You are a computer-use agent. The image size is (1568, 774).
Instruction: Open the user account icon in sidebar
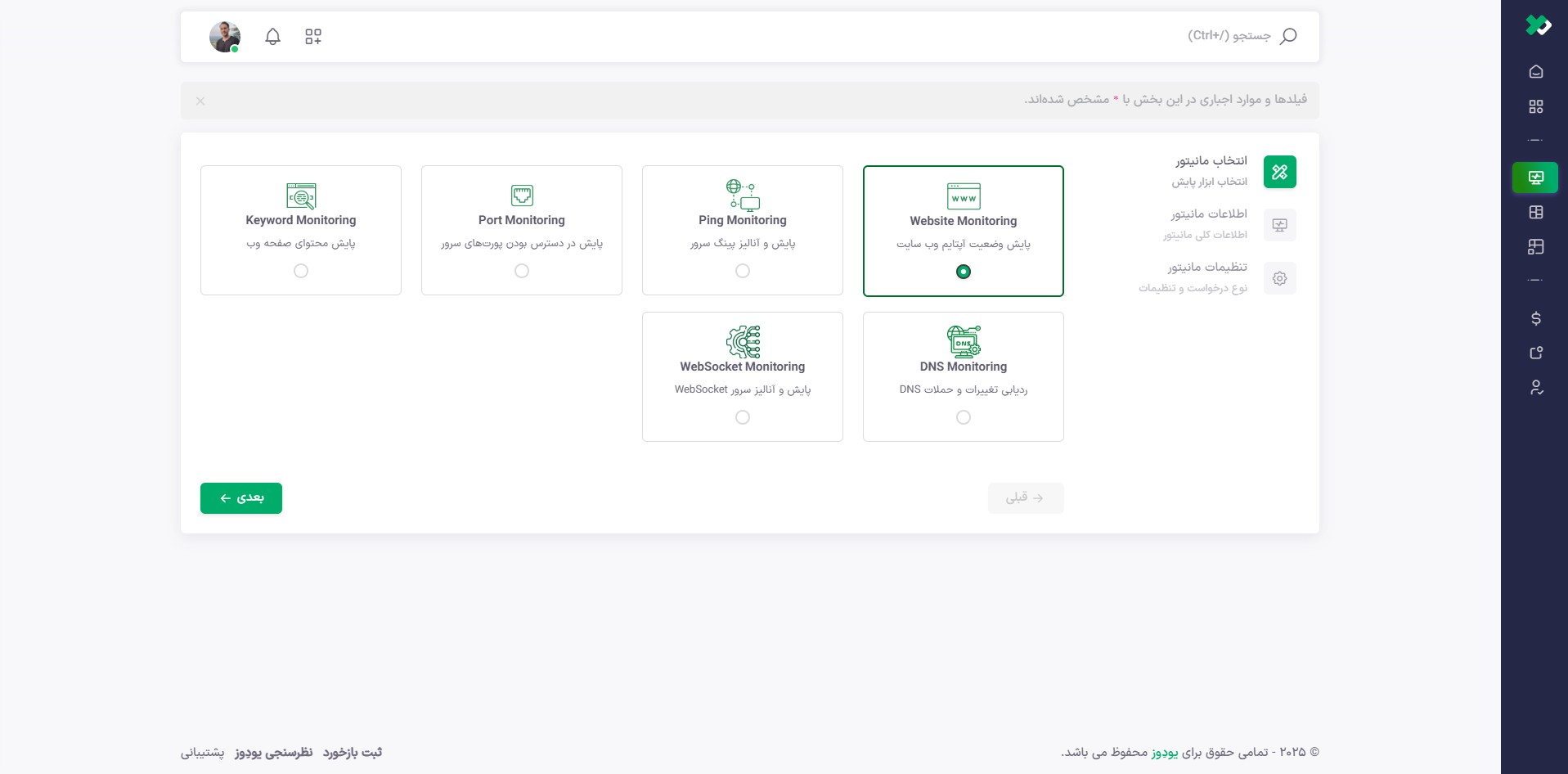(1536, 387)
